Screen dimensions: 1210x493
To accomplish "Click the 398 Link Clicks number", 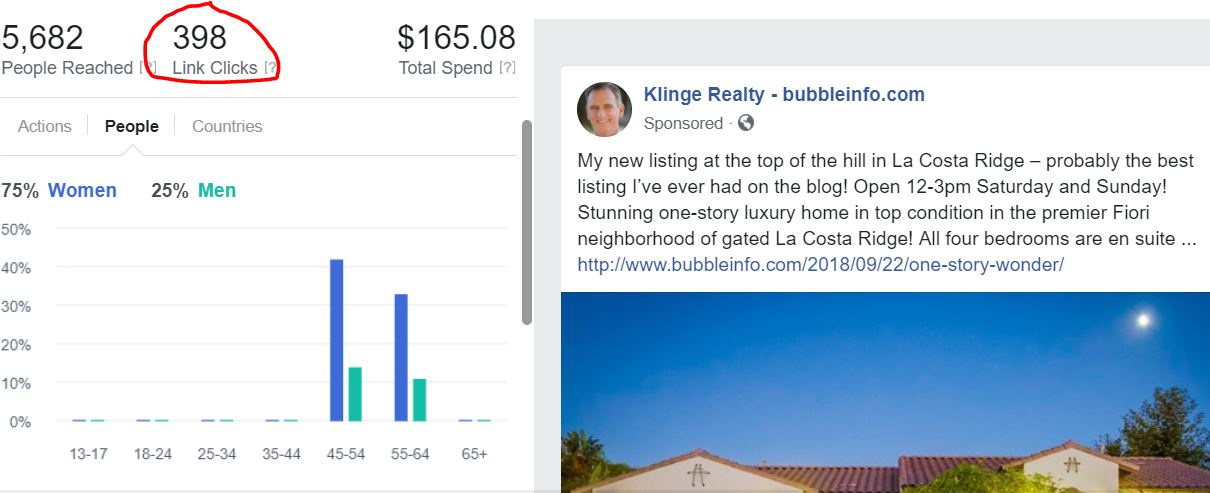I will pyautogui.click(x=200, y=38).
